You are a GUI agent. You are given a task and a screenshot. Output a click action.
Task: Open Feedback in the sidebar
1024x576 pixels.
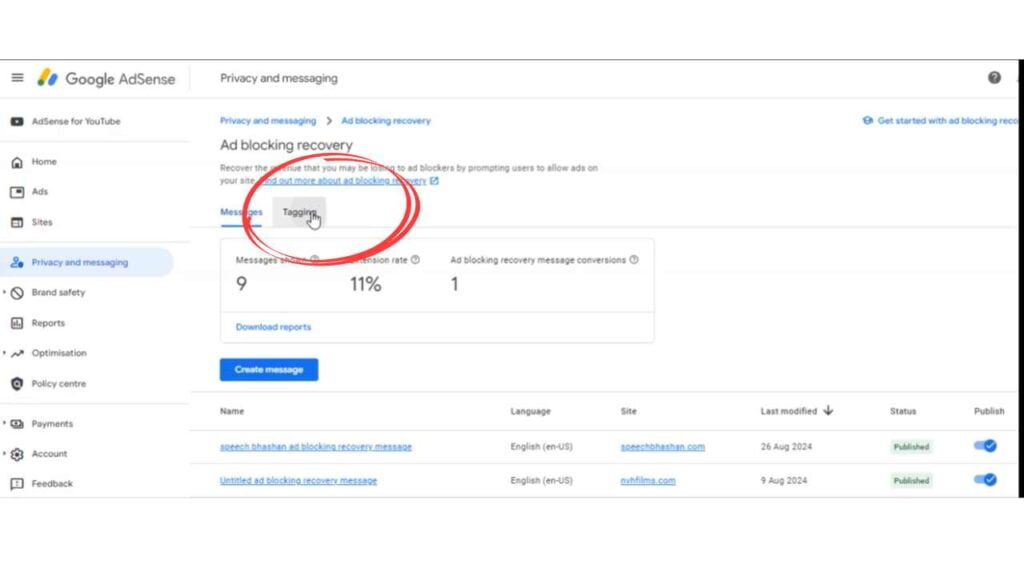[x=52, y=484]
